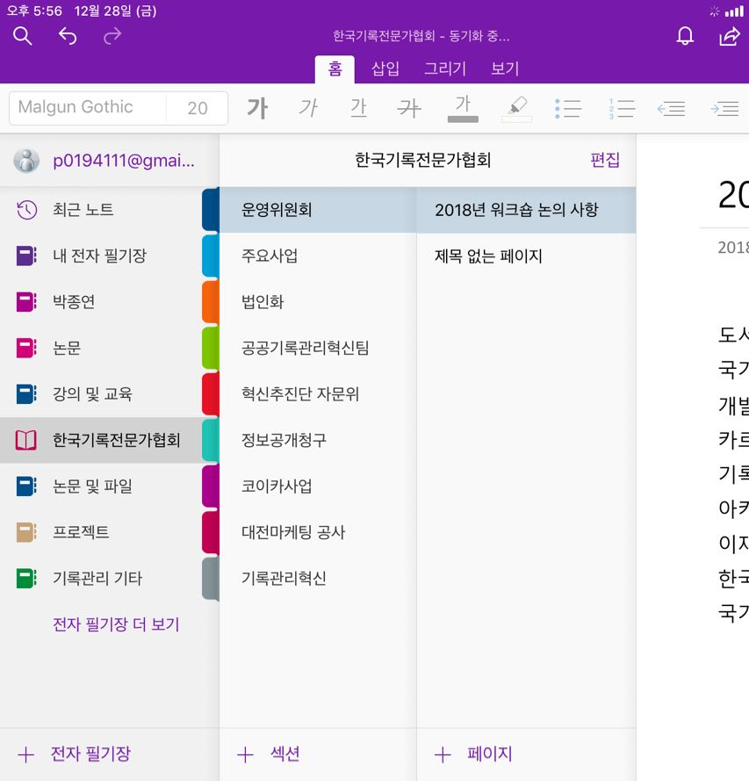The width and height of the screenshot is (749, 781).
Task: Open the 내 전자 필기장 notebook
Action: [101, 256]
